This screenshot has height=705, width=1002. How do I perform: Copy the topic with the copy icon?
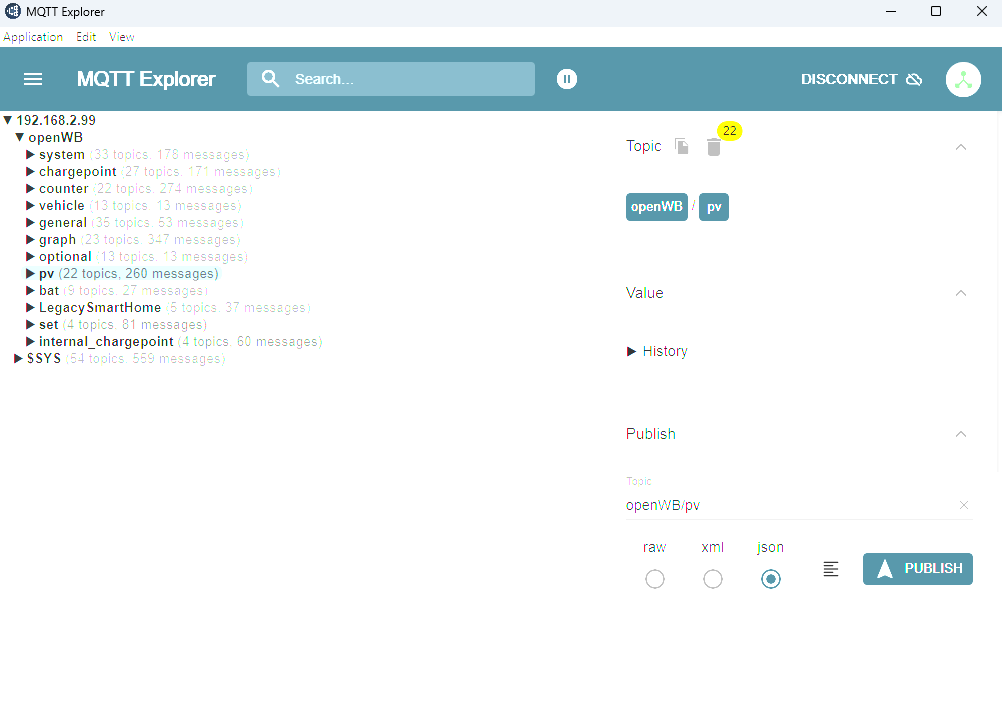coord(682,146)
